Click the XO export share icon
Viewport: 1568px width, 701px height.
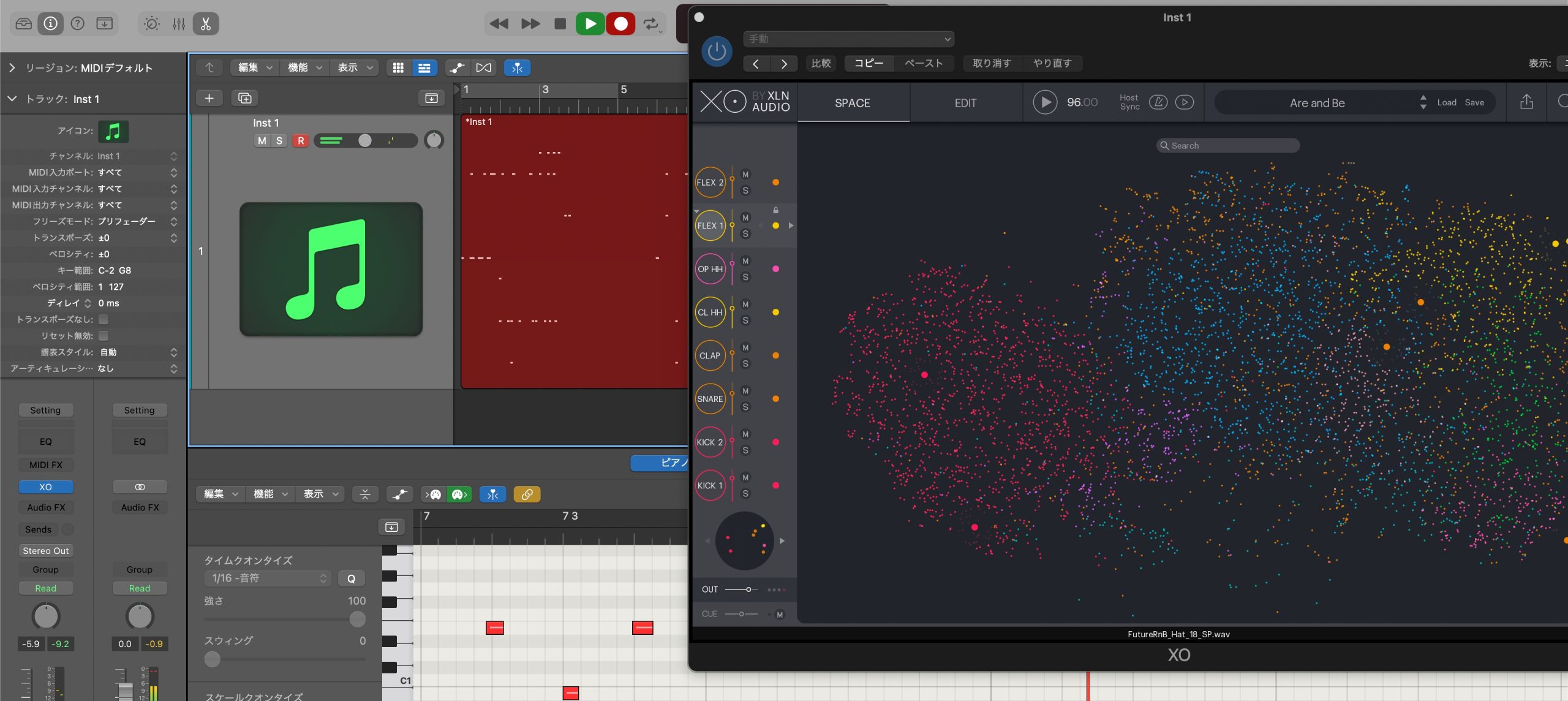click(x=1526, y=102)
